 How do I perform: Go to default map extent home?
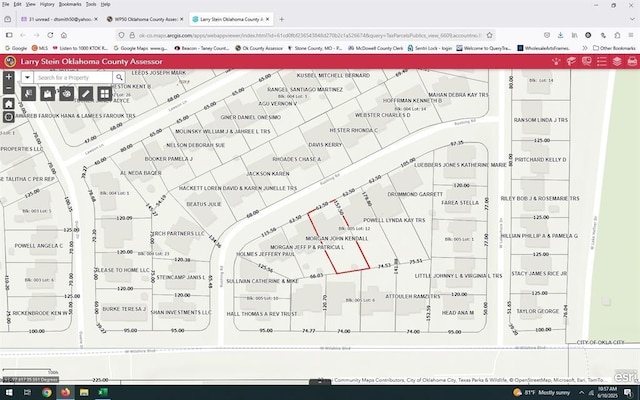click(x=9, y=104)
